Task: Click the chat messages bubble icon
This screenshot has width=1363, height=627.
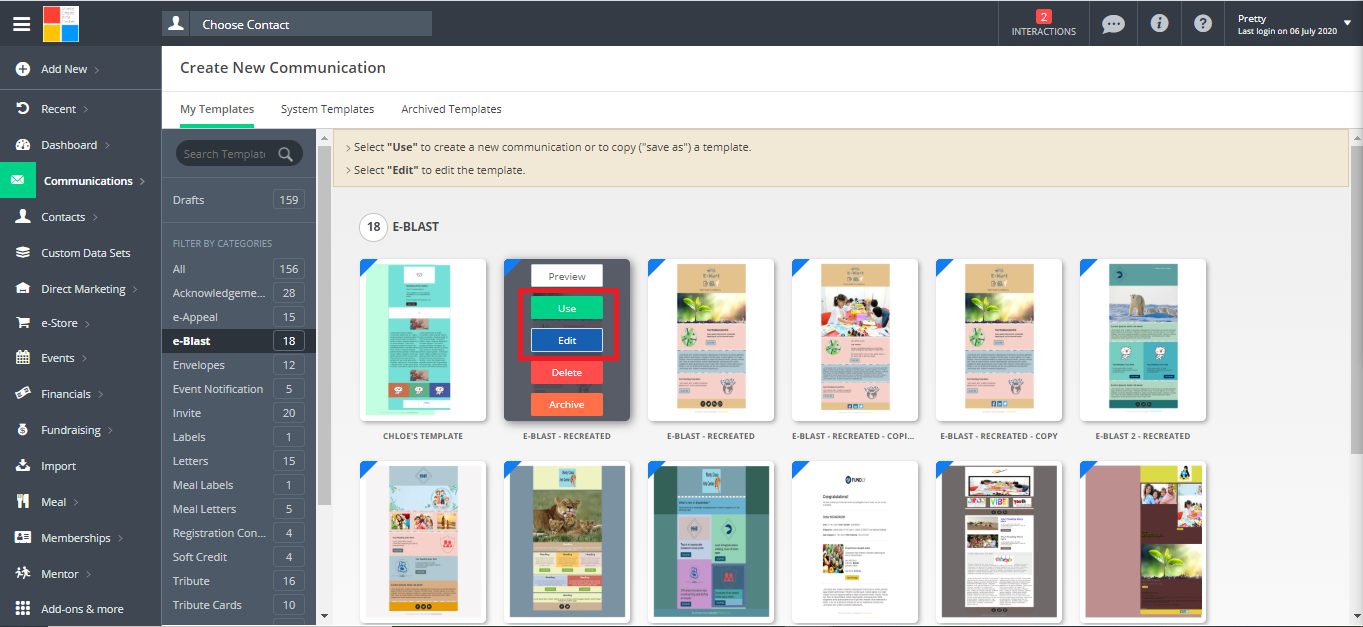Action: click(1113, 24)
